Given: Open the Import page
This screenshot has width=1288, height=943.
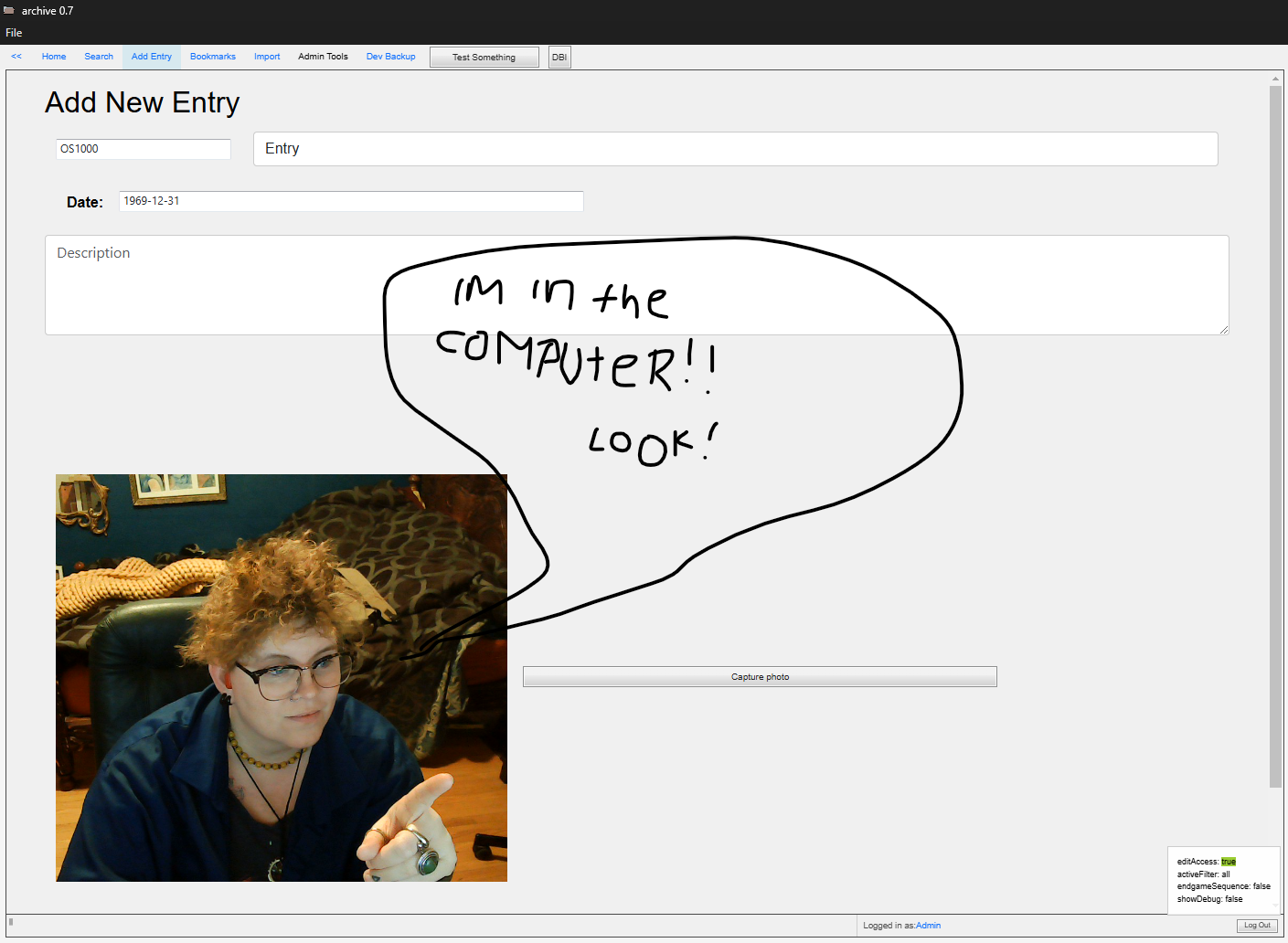Looking at the screenshot, I should pos(267,57).
